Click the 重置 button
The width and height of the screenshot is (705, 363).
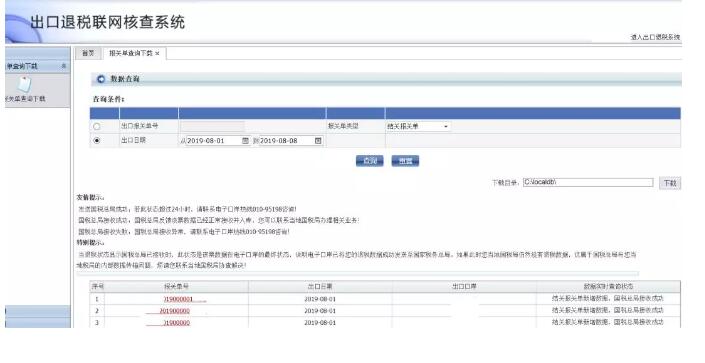point(405,161)
